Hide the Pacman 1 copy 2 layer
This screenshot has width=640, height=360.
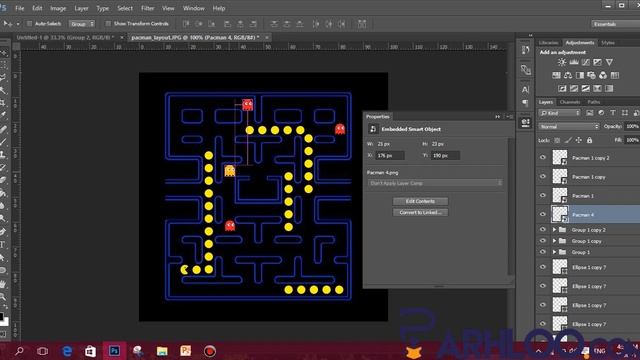point(543,158)
